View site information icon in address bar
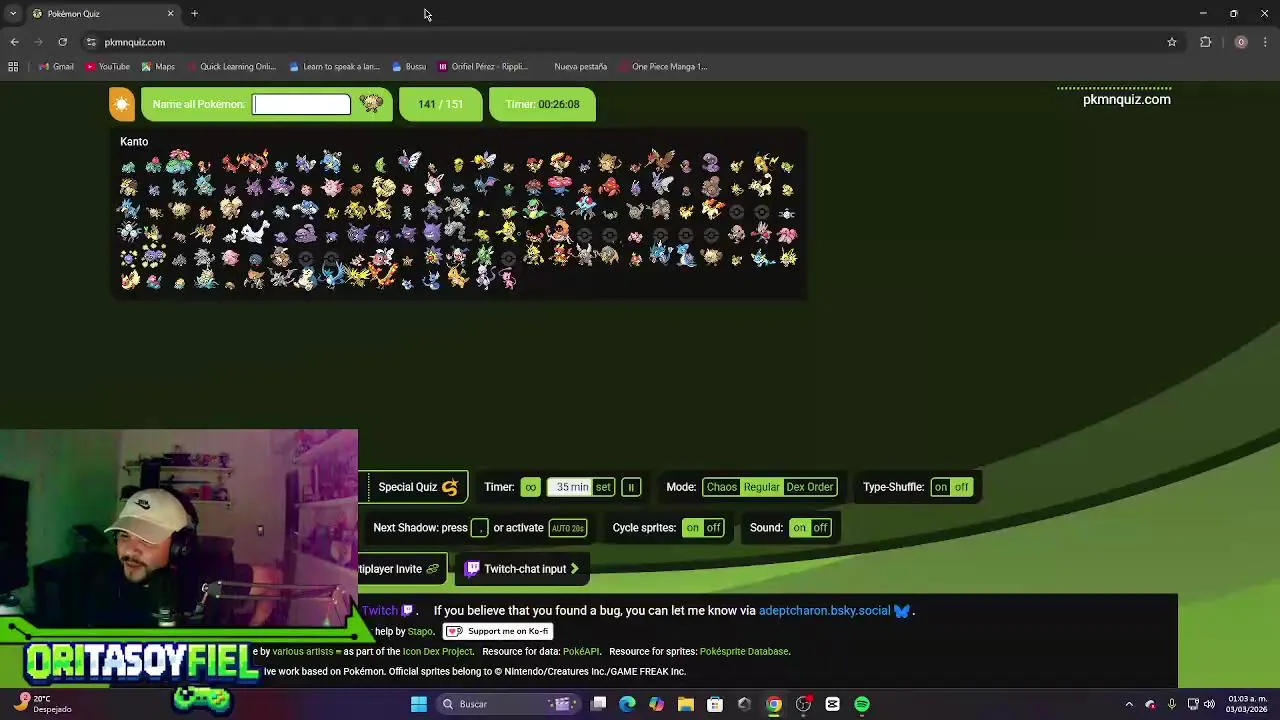The height and width of the screenshot is (720, 1280). coord(91,42)
